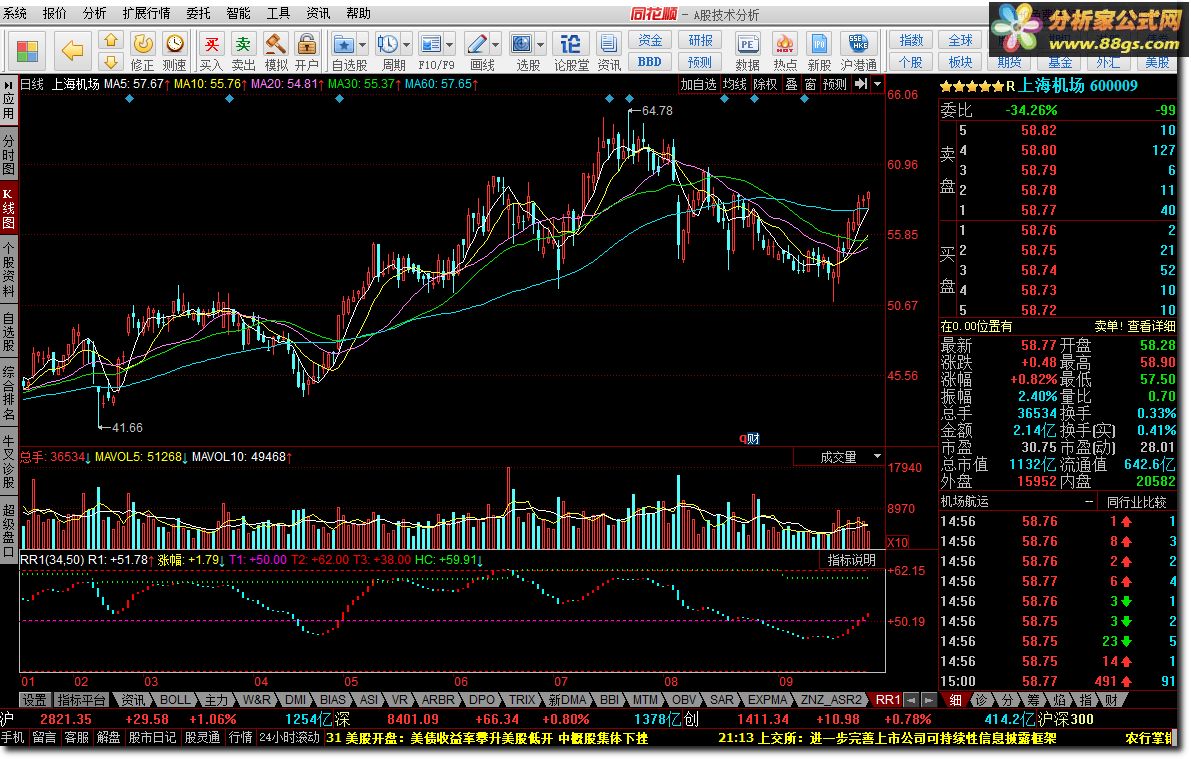The height and width of the screenshot is (759, 1191).
Task: Open the 智能 menu
Action: tap(239, 13)
